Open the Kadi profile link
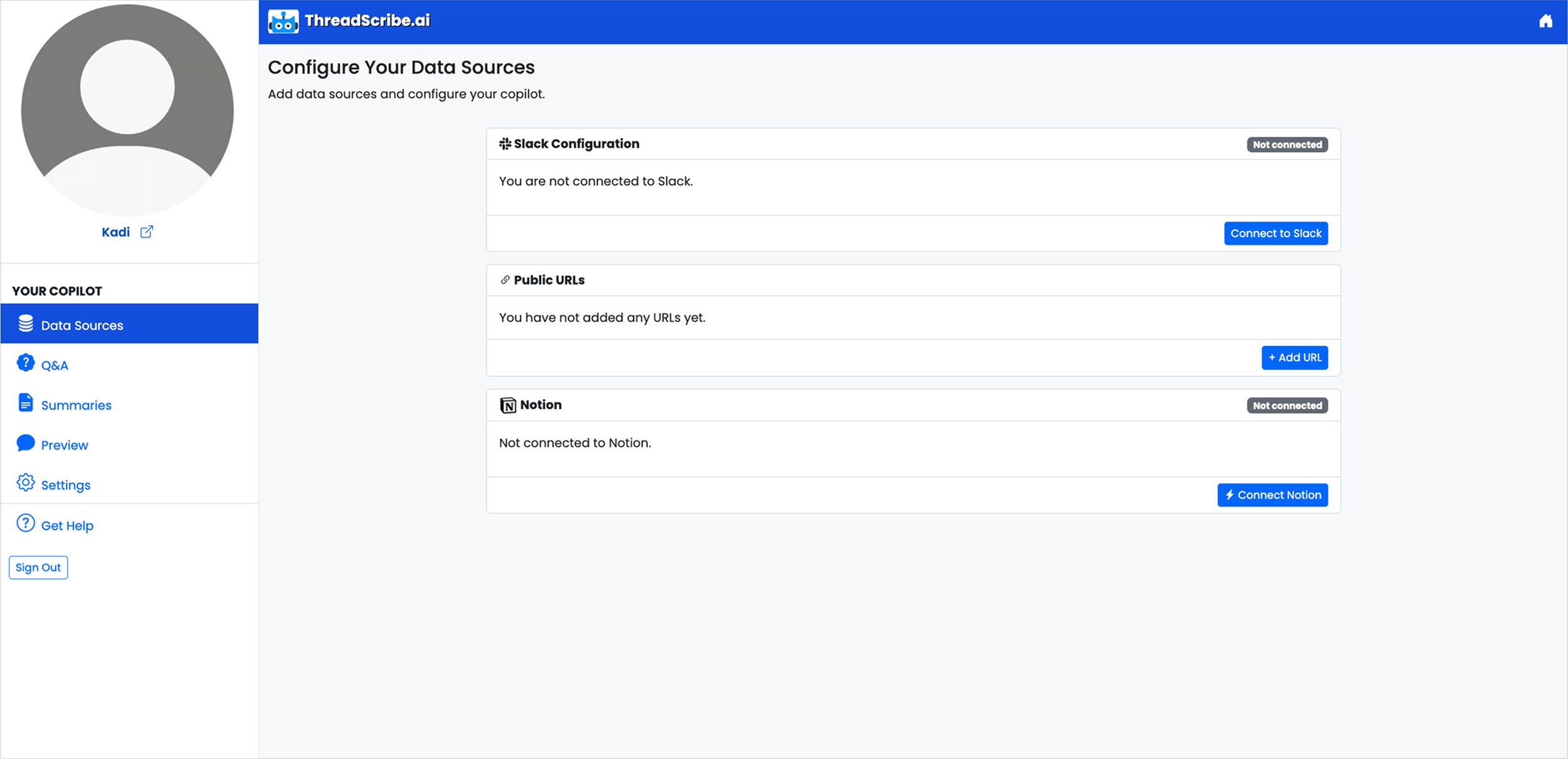The image size is (1568, 759). [x=116, y=232]
